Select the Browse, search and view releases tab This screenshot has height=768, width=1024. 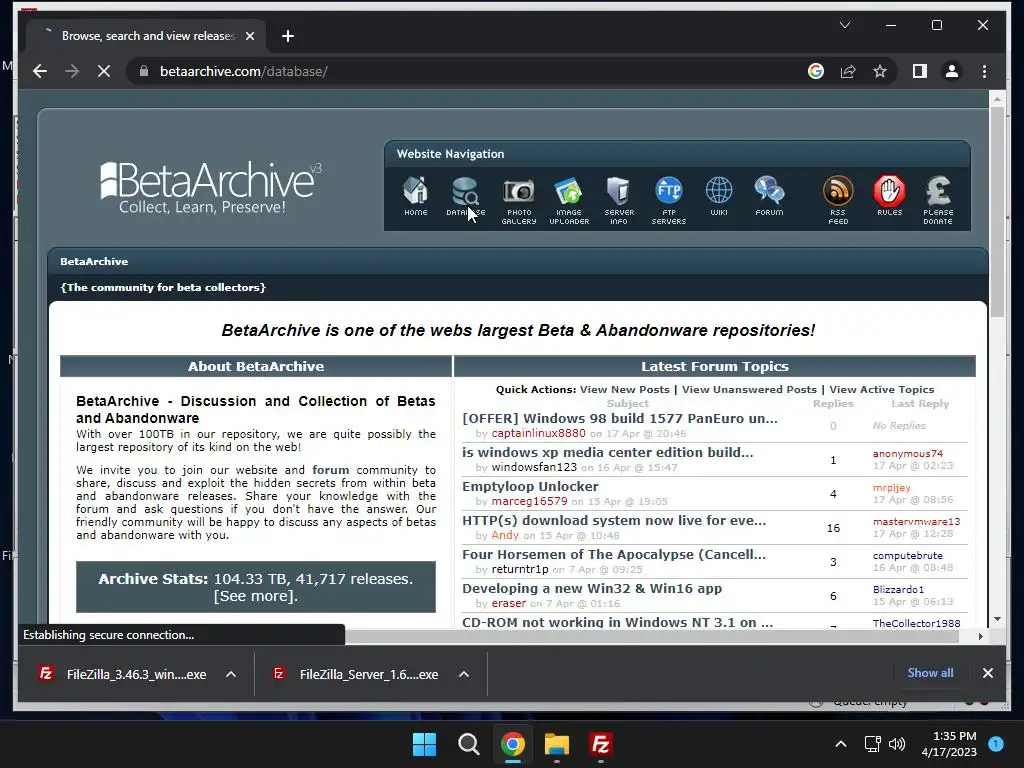pyautogui.click(x=146, y=36)
